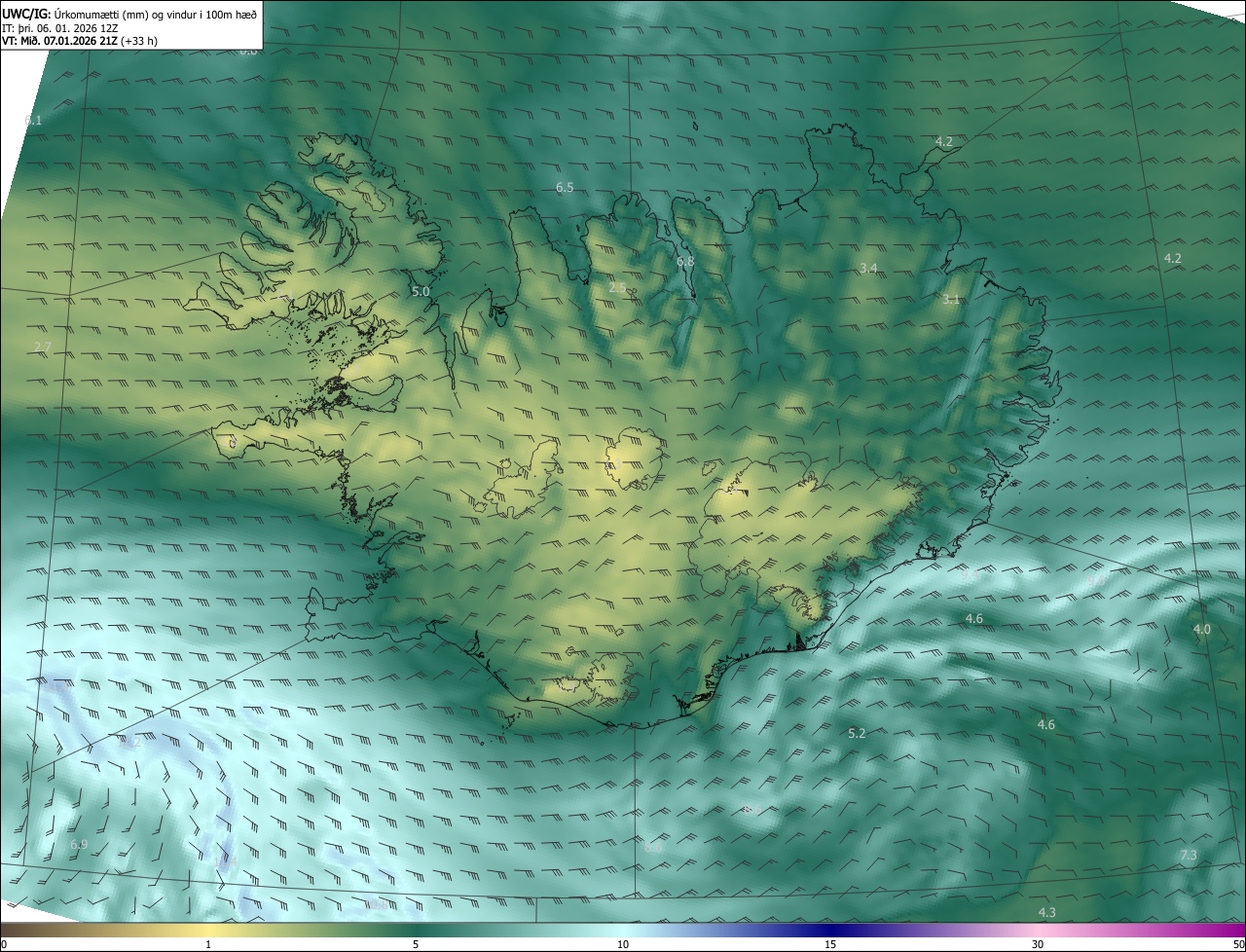The height and width of the screenshot is (952, 1246).
Task: Click the initial time line "IT: þri. 06. 01. 2026 12Z"
Action: [60, 27]
